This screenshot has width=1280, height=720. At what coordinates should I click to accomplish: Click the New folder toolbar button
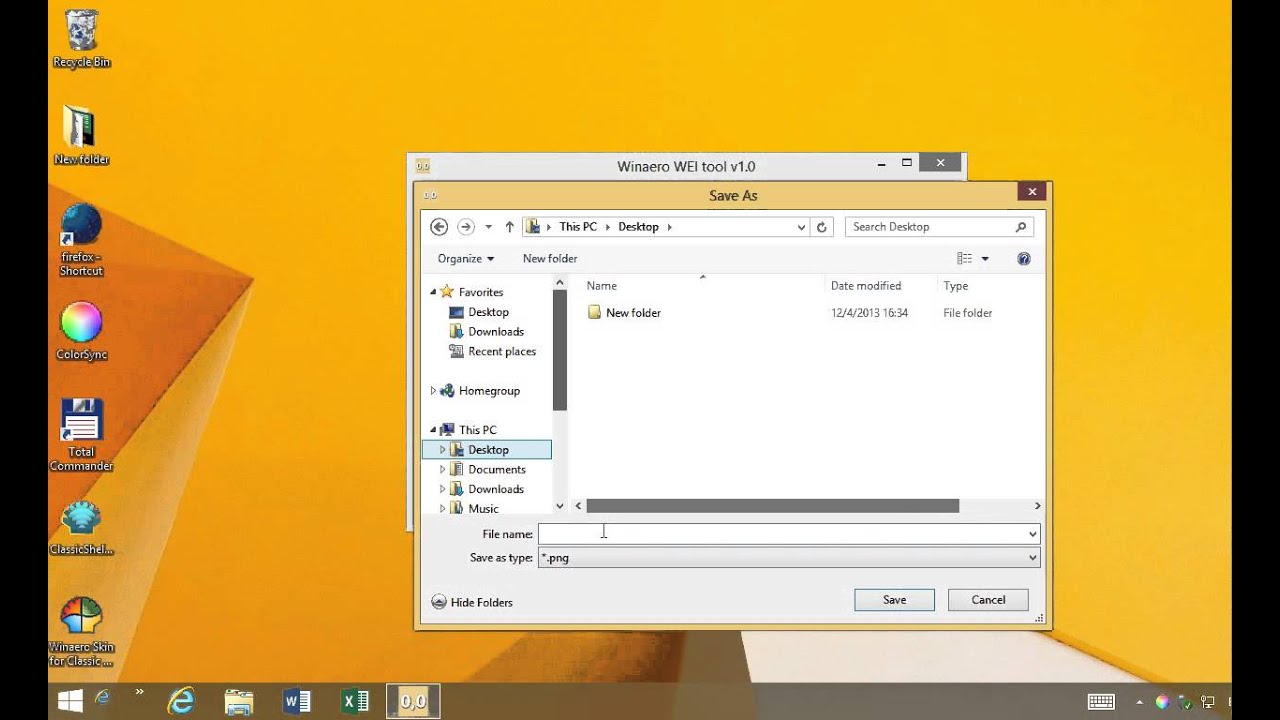click(x=550, y=258)
